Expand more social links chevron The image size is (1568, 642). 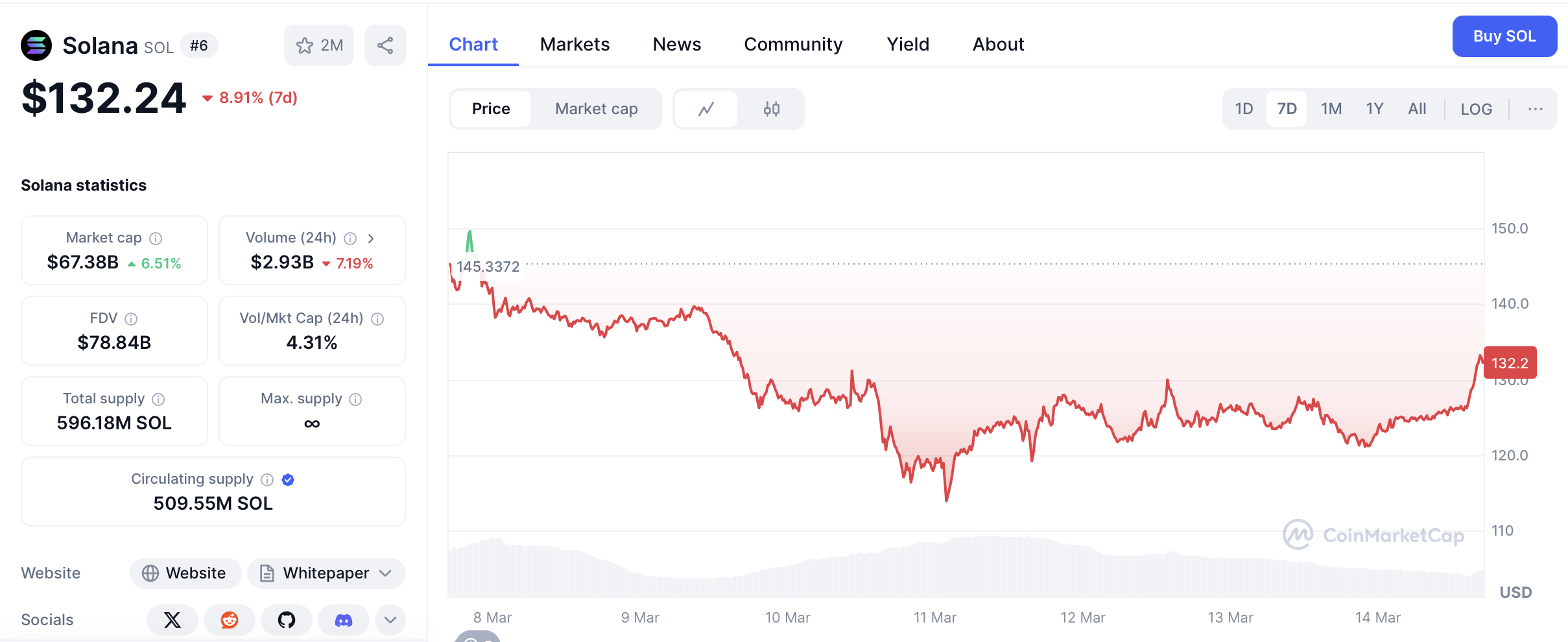[x=390, y=620]
